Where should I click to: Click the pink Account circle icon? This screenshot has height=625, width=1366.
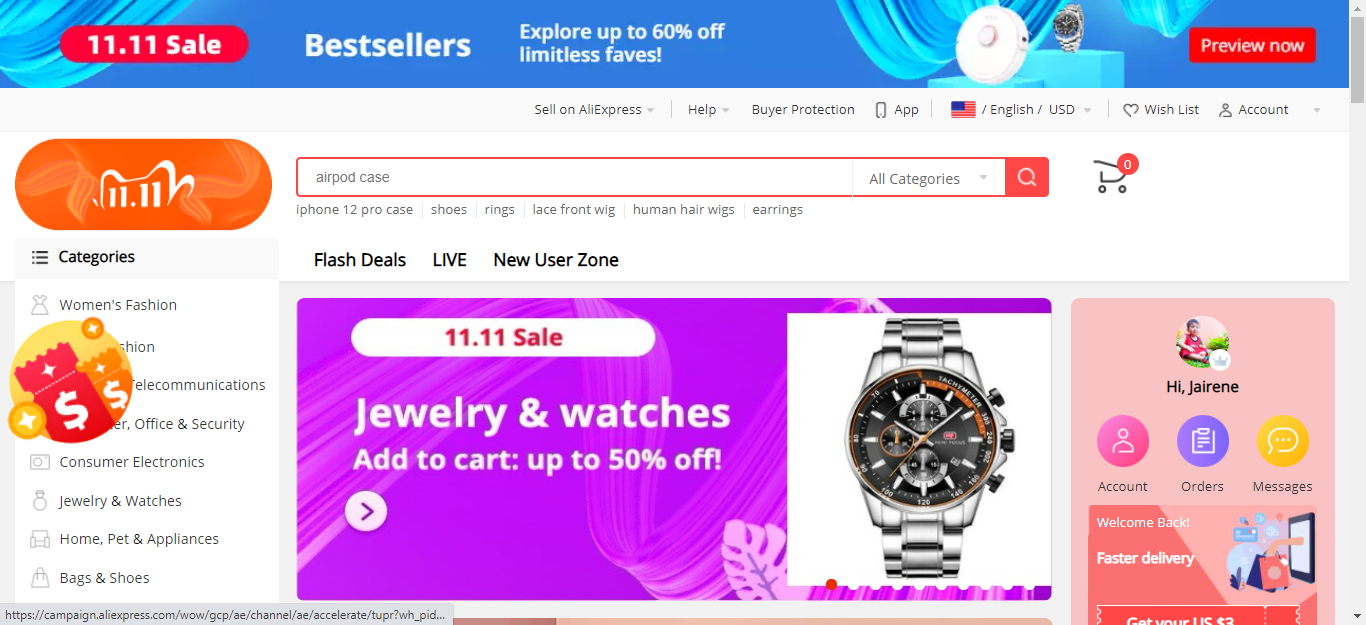point(1123,441)
